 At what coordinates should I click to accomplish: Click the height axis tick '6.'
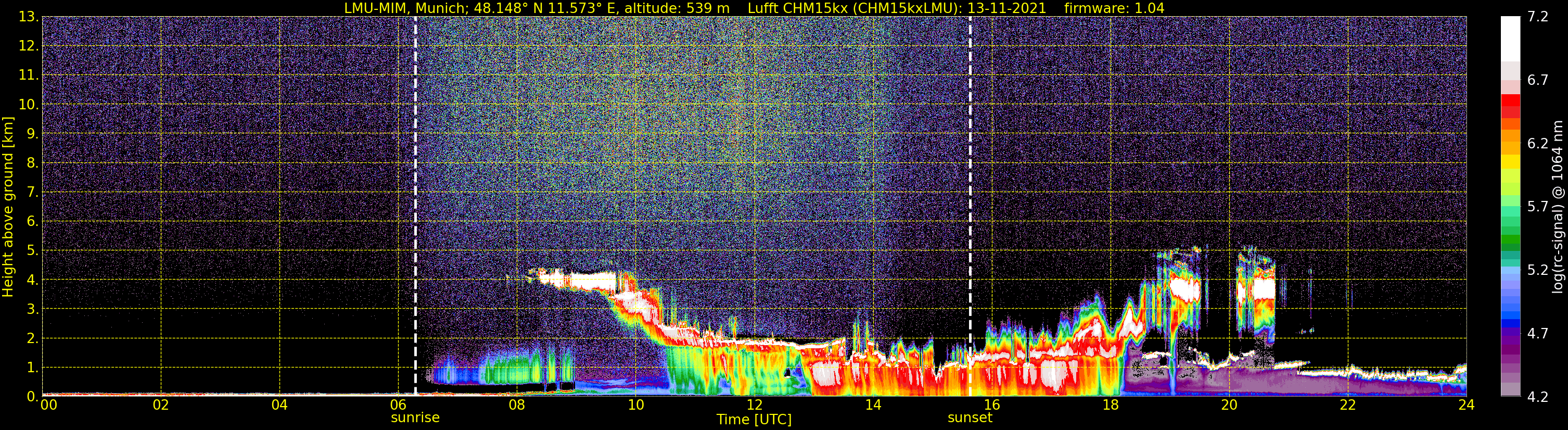point(32,222)
